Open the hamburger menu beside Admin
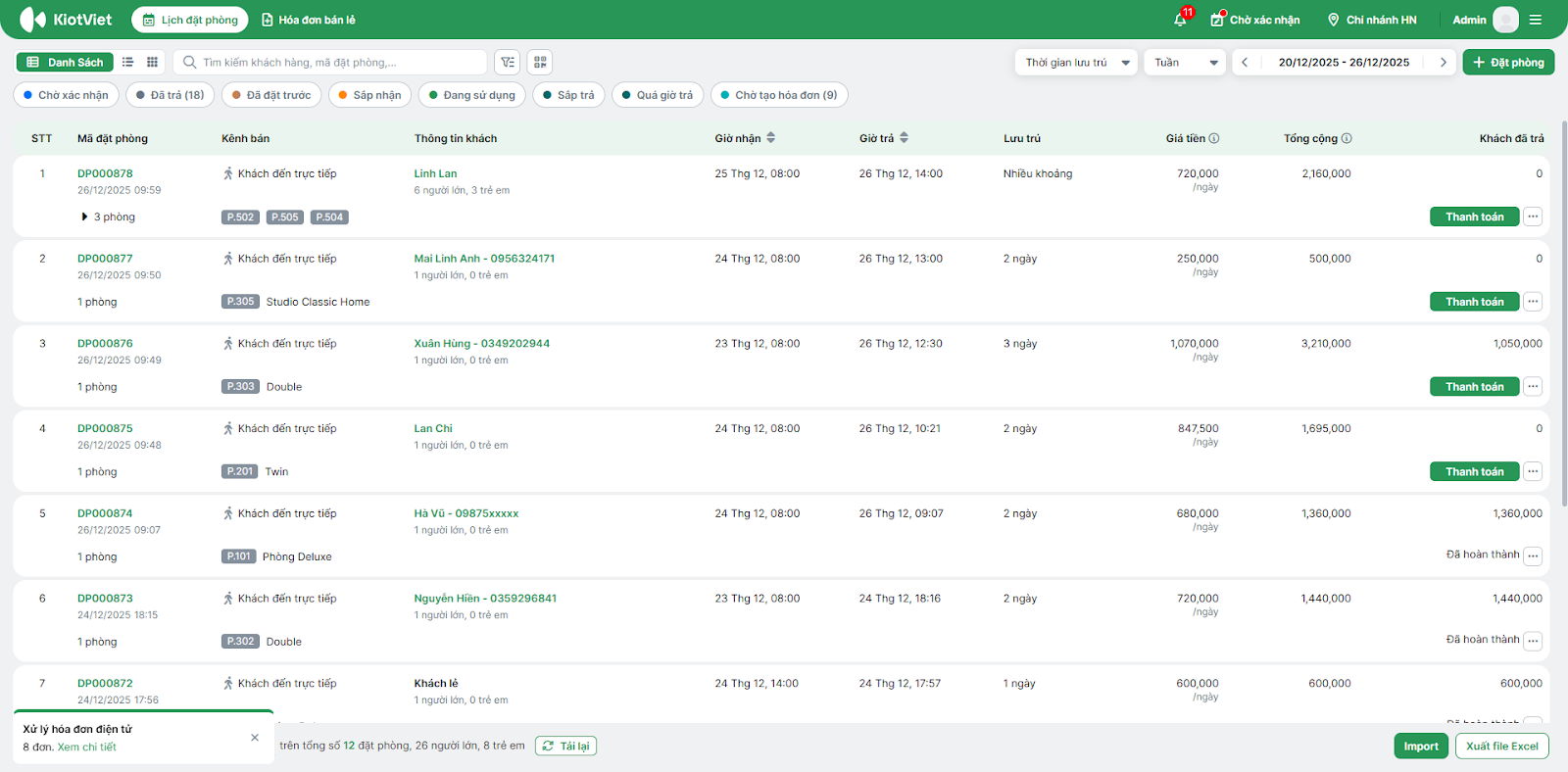1568x772 pixels. (x=1536, y=20)
